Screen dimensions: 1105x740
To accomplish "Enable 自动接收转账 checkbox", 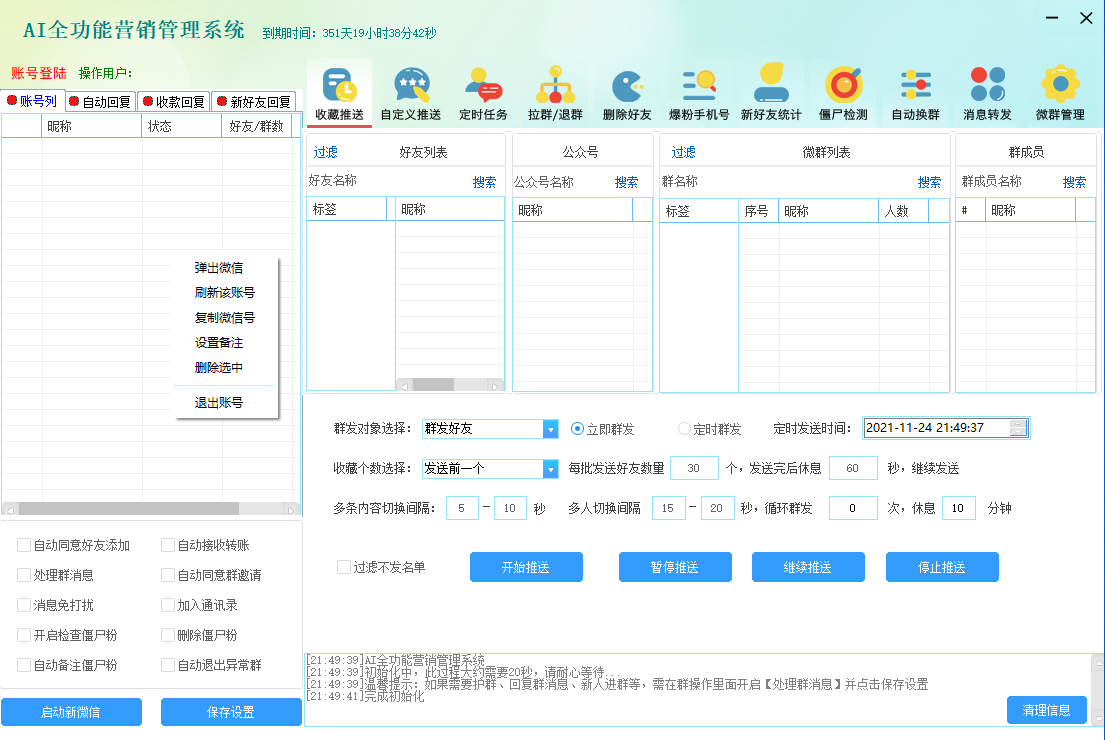I will (168, 545).
